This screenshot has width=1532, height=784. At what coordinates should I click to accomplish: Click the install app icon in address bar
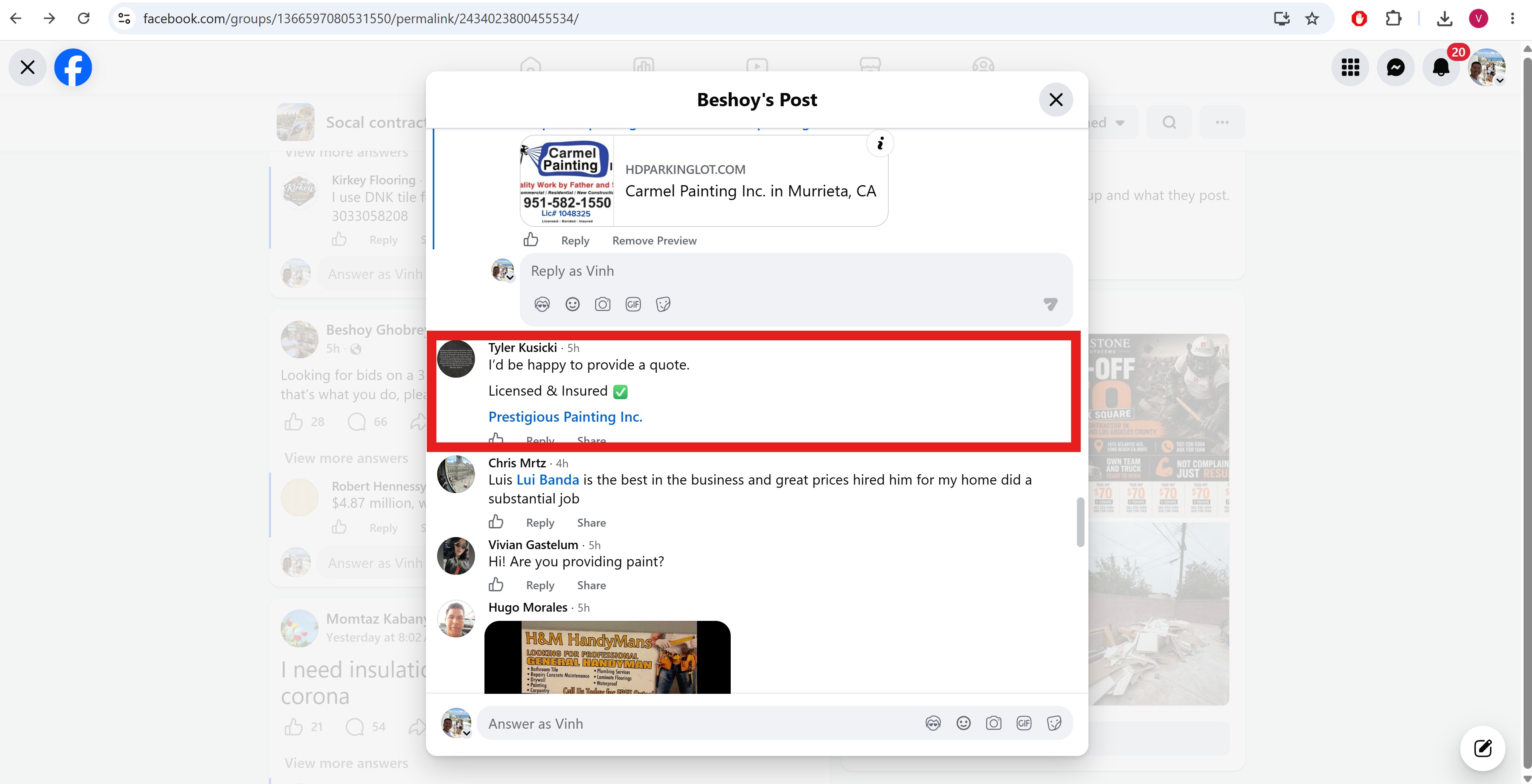pyautogui.click(x=1282, y=18)
